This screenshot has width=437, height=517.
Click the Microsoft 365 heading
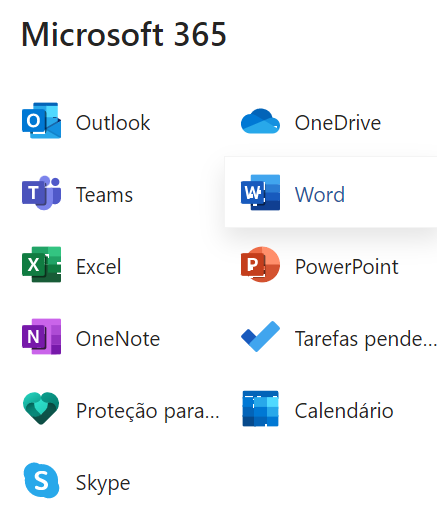pos(124,34)
